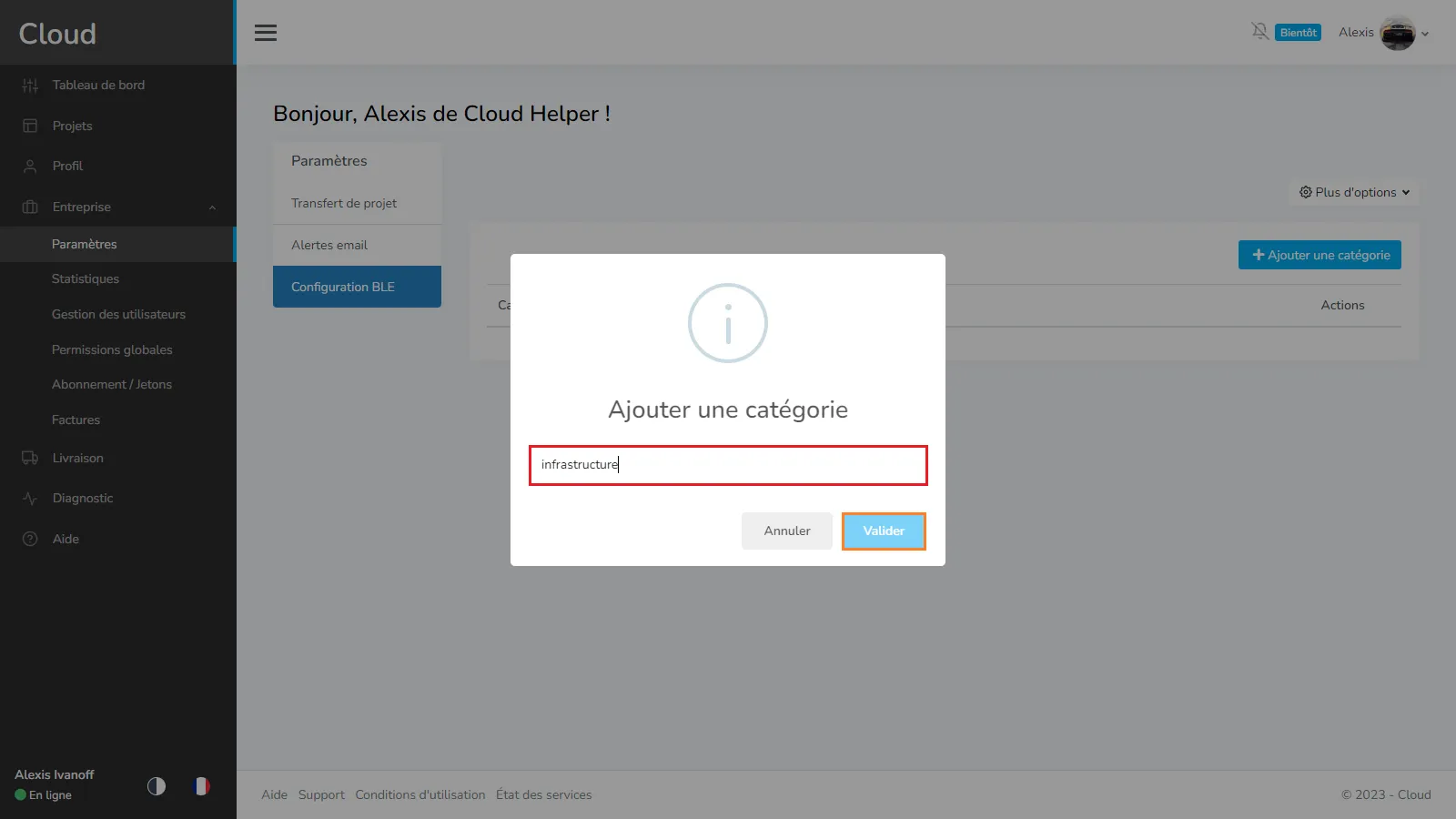Viewport: 1456px width, 819px height.
Task: Click the Aide question mark icon
Action: point(30,539)
